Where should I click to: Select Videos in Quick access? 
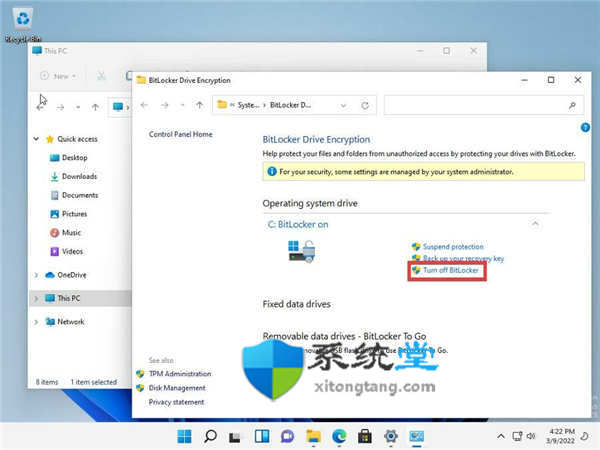click(x=72, y=251)
